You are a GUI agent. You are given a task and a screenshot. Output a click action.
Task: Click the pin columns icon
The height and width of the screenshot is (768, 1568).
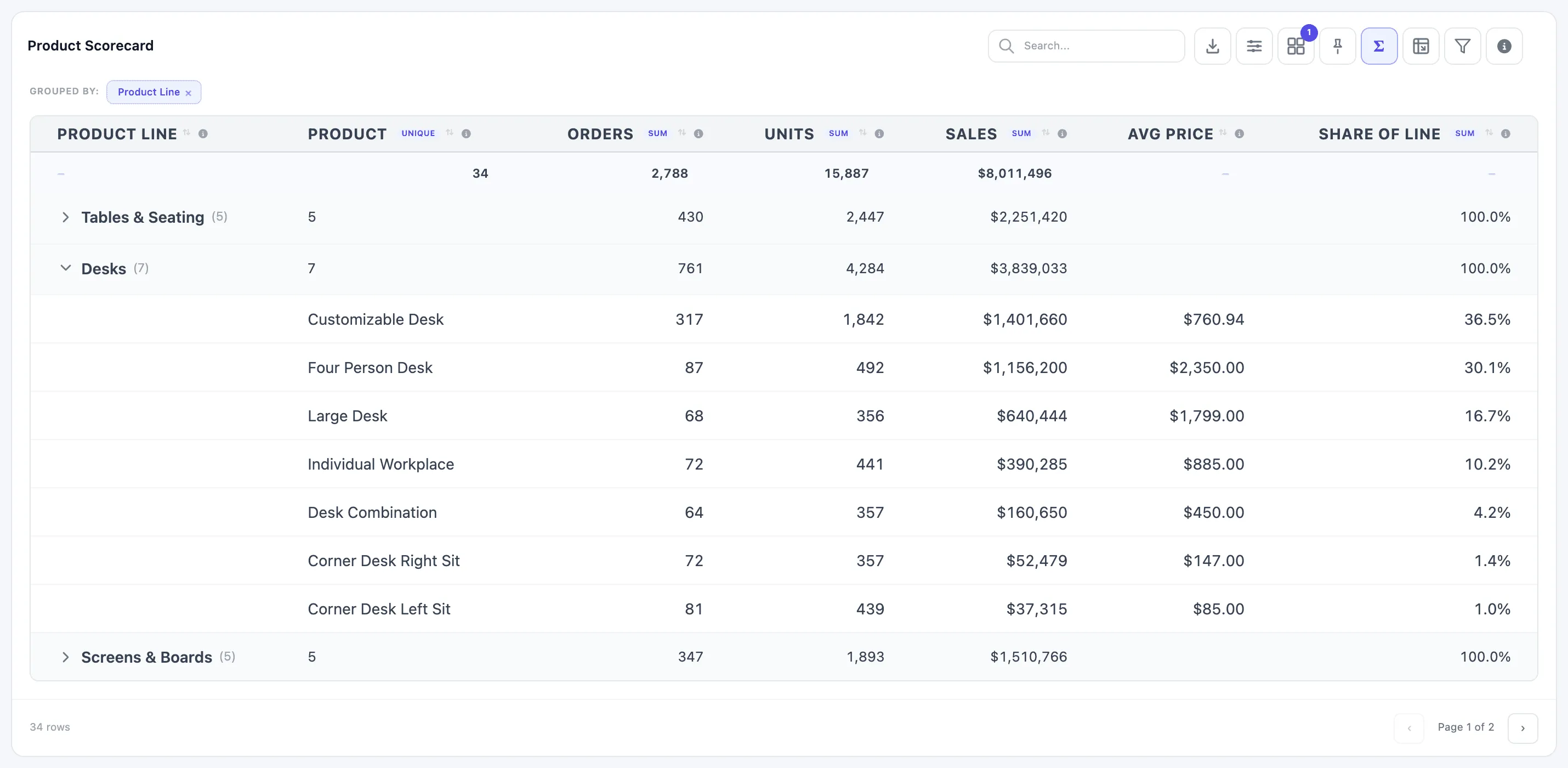click(1337, 46)
